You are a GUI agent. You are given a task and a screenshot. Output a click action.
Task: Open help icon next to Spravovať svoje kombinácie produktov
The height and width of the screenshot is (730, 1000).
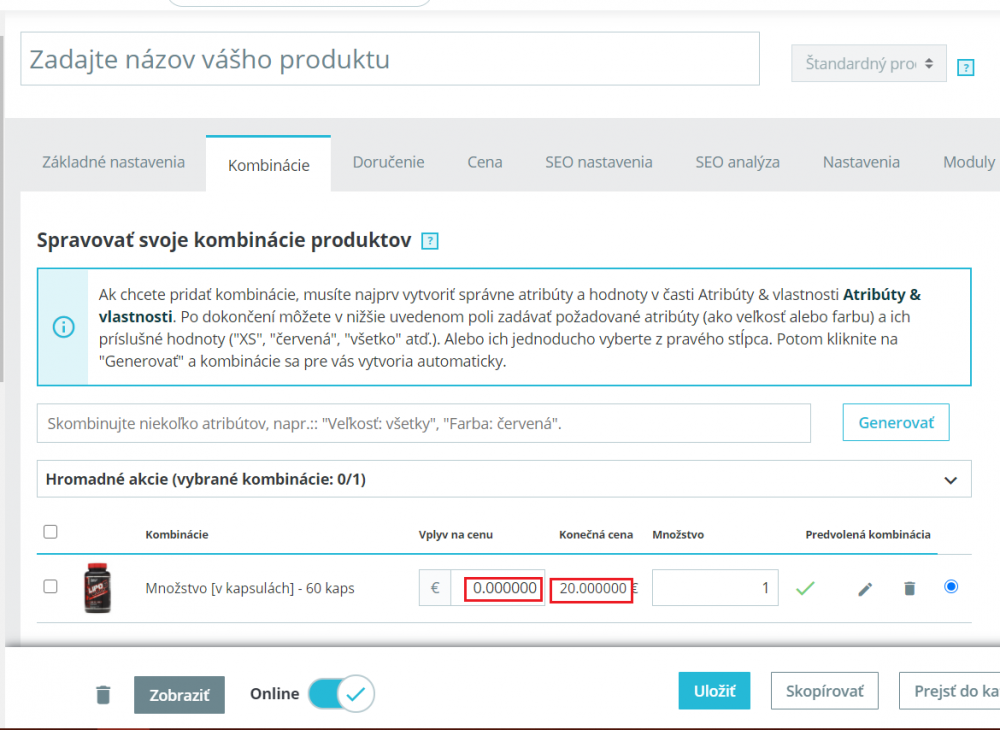[430, 241]
